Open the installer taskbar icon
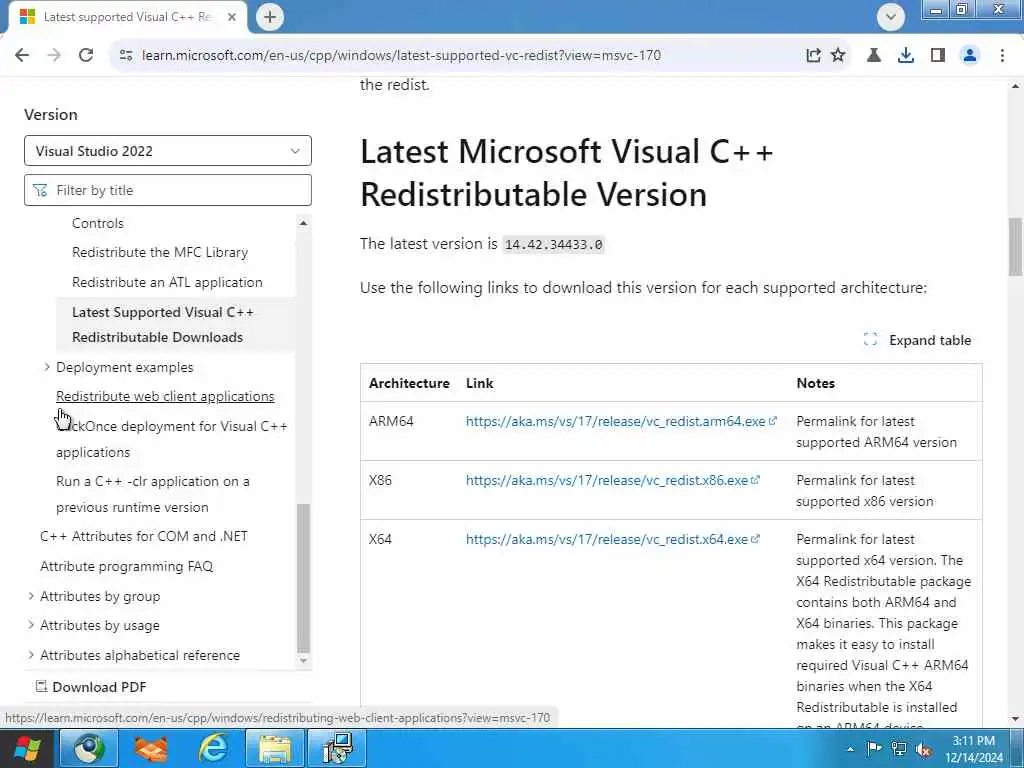1024x768 pixels. [338, 748]
